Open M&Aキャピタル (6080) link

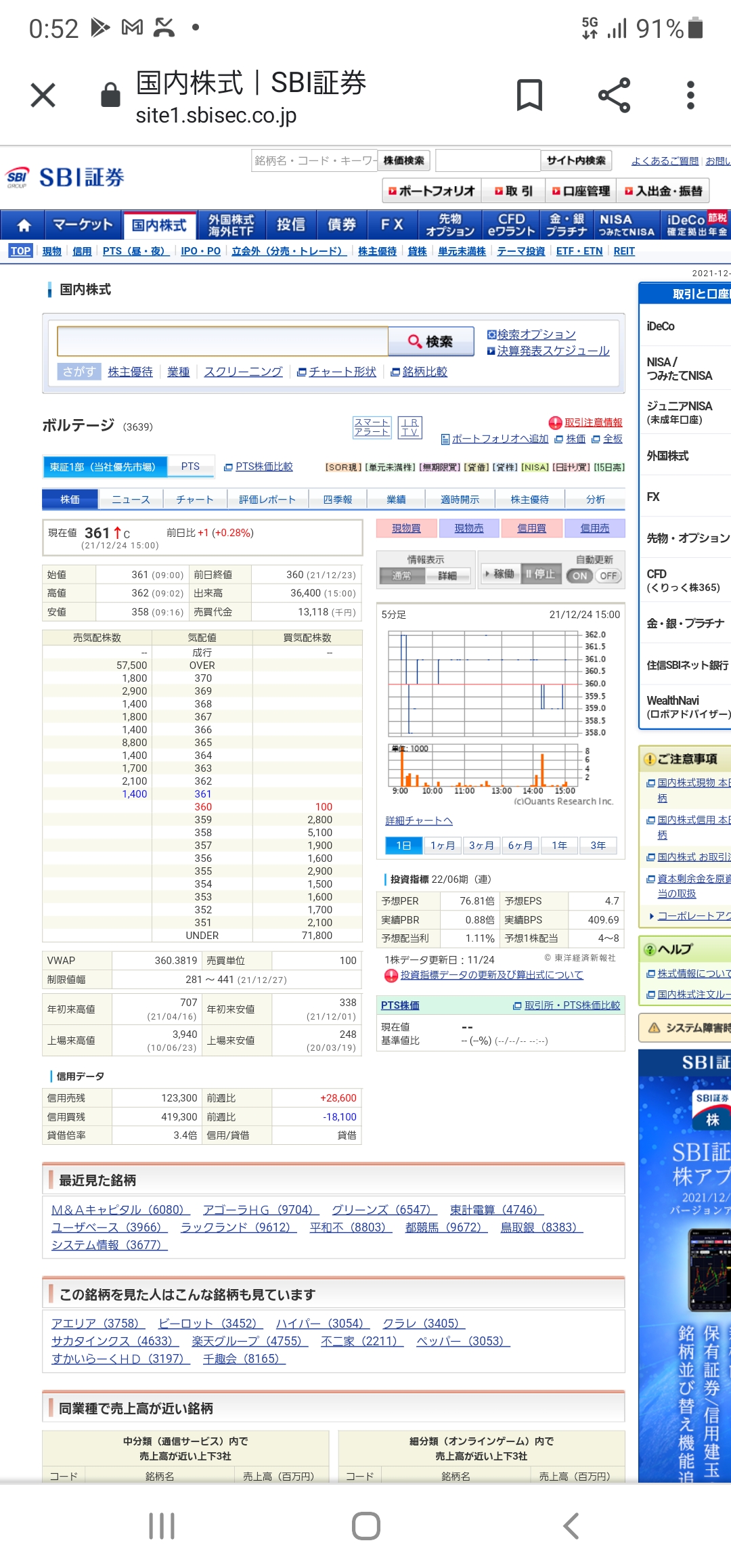[x=120, y=1210]
